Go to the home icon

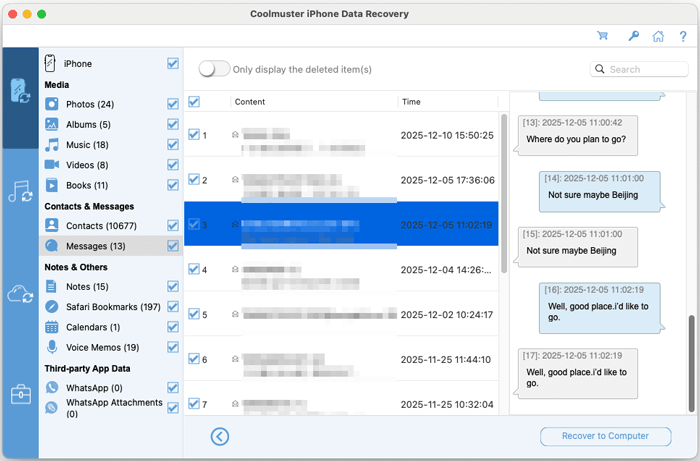658,36
